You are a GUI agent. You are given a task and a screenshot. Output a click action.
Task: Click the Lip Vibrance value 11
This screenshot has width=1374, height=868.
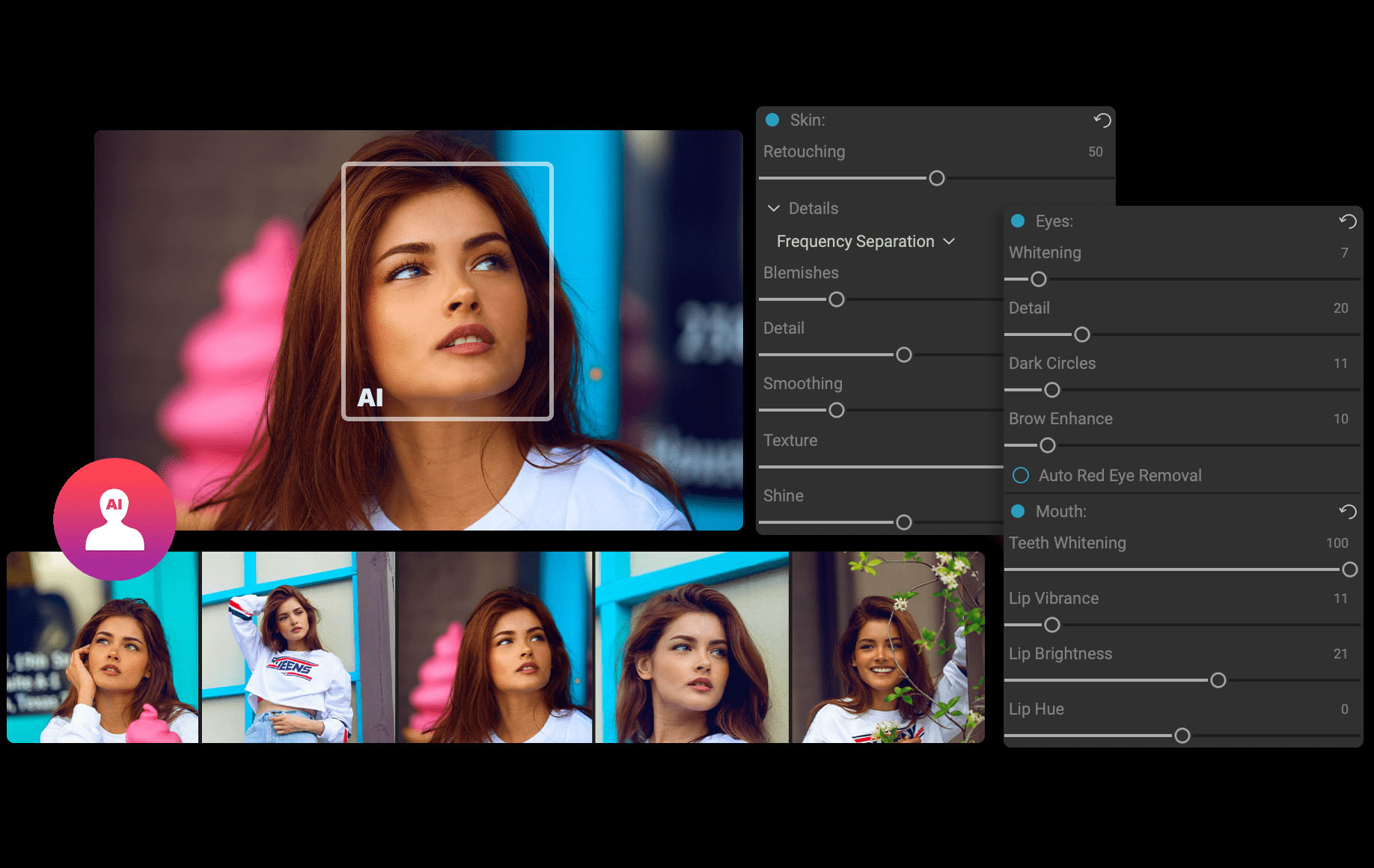tap(1340, 599)
